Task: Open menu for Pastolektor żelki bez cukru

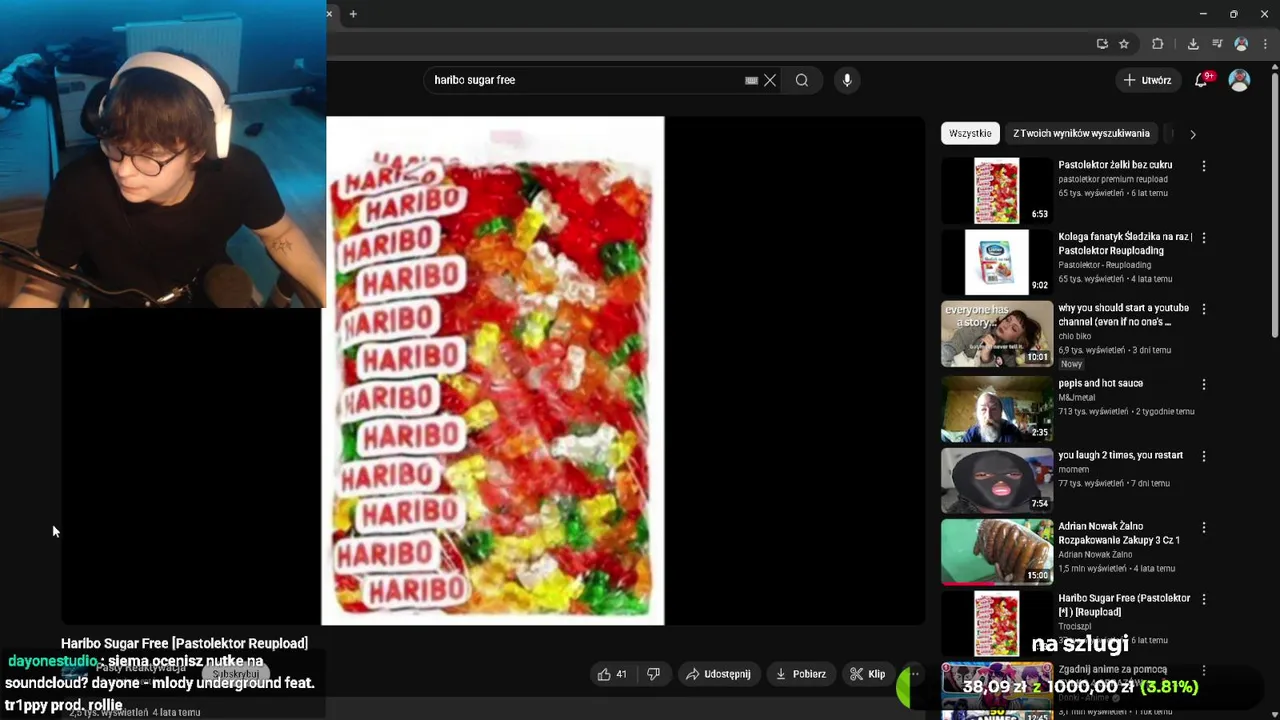Action: (1204, 166)
